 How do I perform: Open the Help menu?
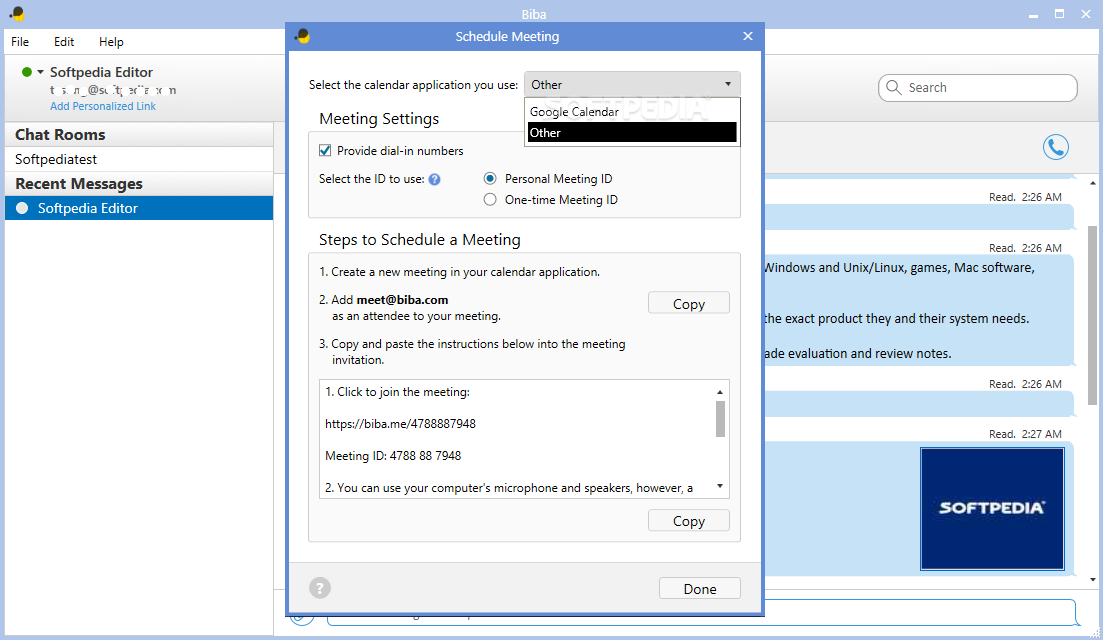[111, 41]
